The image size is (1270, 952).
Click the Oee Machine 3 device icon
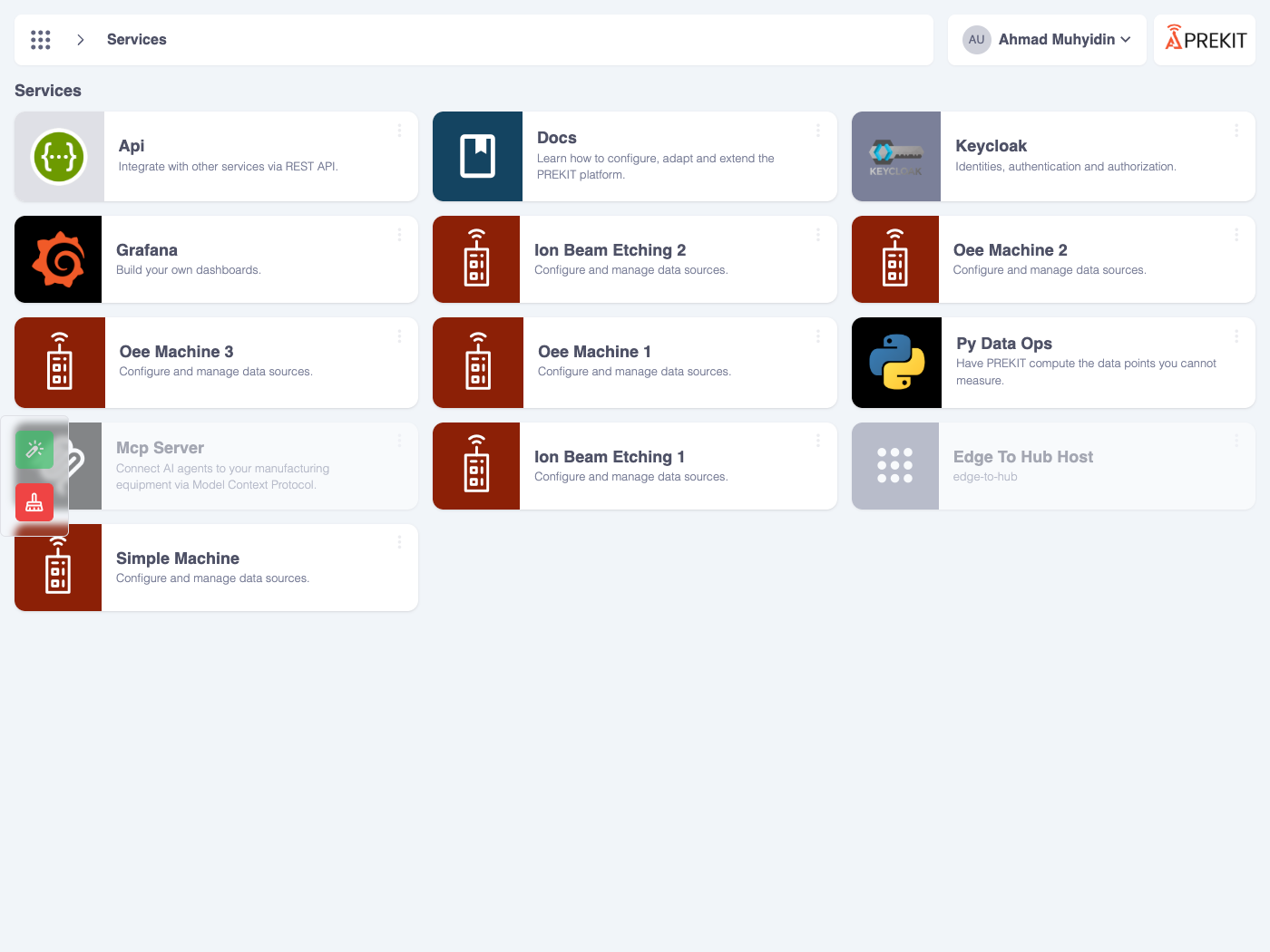pyautogui.click(x=60, y=363)
